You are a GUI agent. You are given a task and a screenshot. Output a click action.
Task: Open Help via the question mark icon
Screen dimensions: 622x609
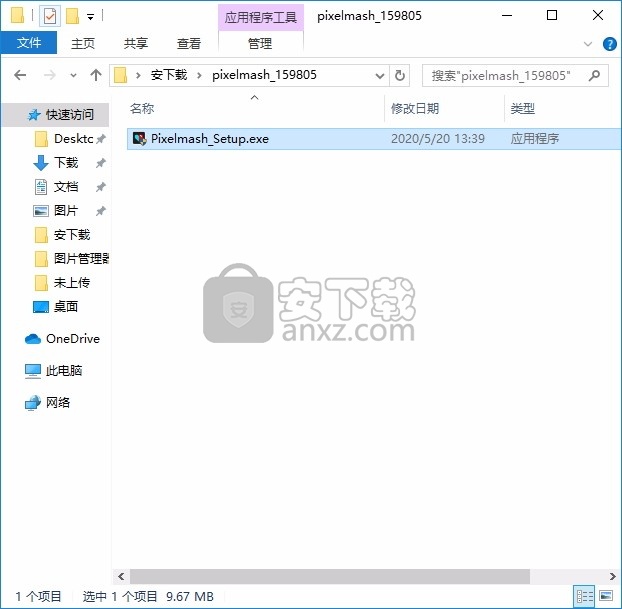(609, 44)
